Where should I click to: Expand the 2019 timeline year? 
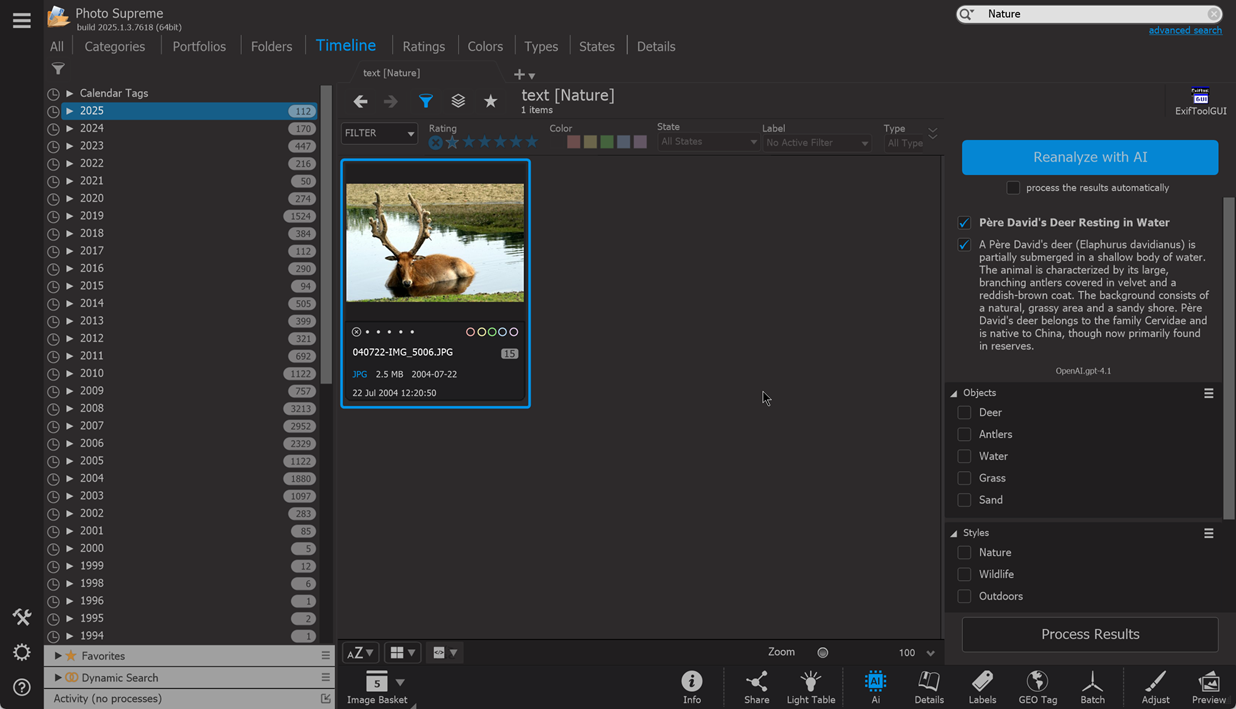(69, 216)
